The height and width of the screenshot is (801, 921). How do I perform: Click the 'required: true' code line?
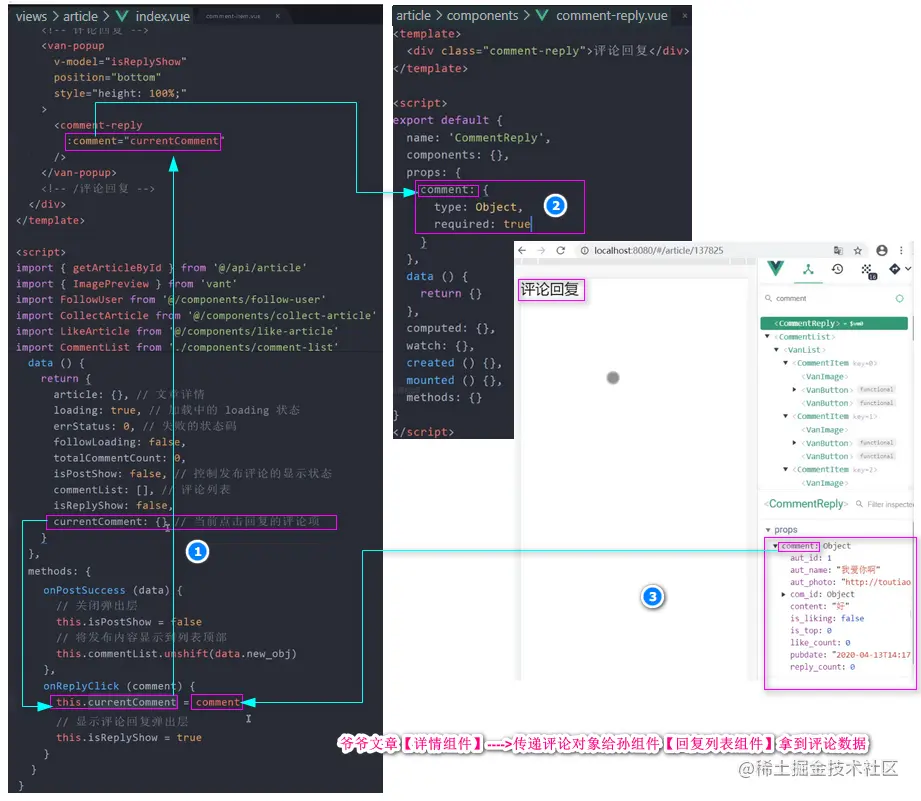[482, 224]
